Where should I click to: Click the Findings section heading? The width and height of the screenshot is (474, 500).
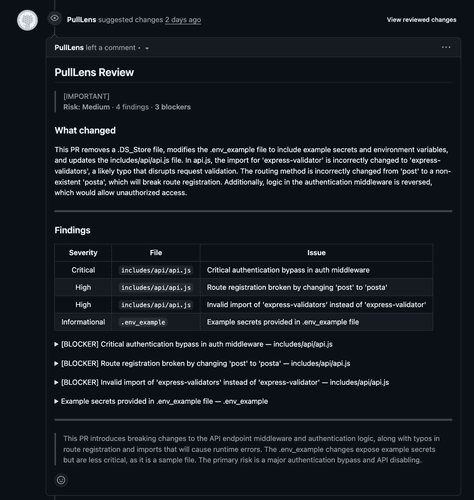tap(72, 230)
